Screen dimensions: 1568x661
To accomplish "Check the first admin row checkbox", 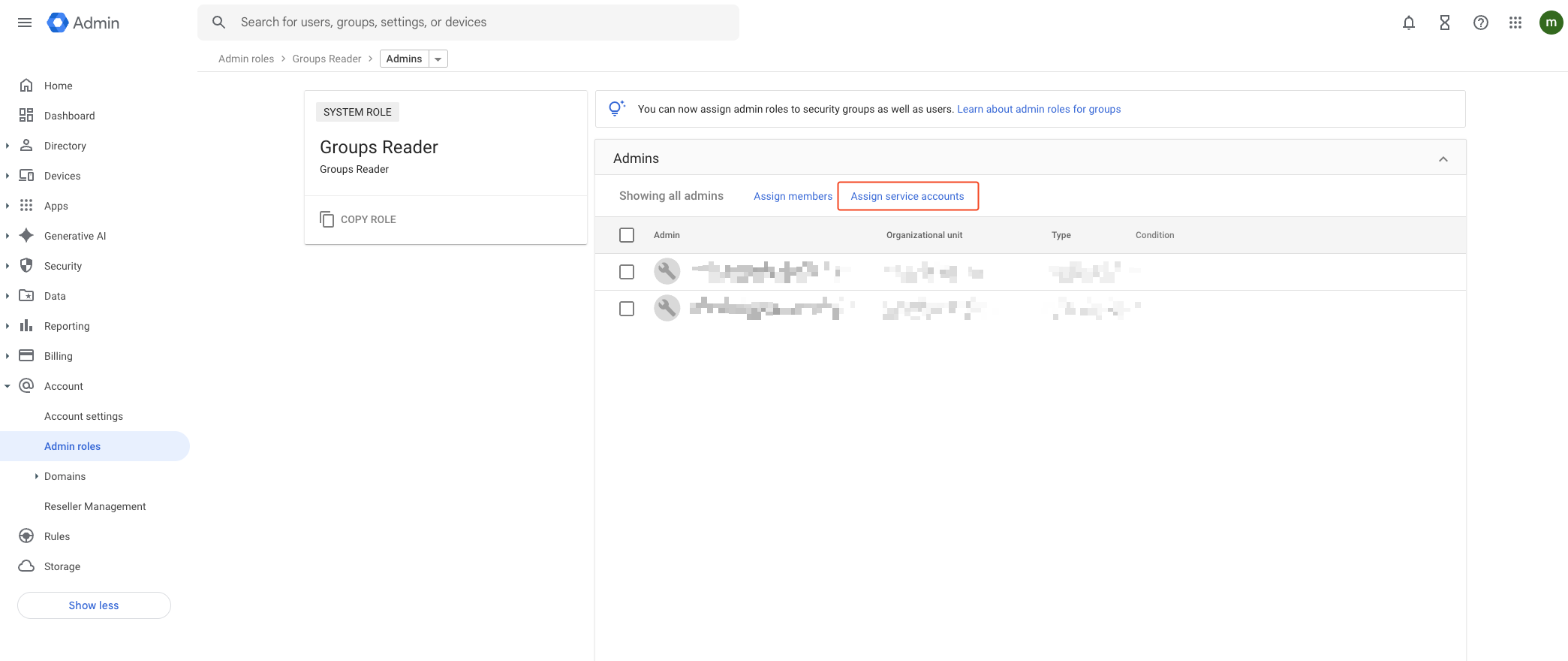I will pyautogui.click(x=627, y=272).
